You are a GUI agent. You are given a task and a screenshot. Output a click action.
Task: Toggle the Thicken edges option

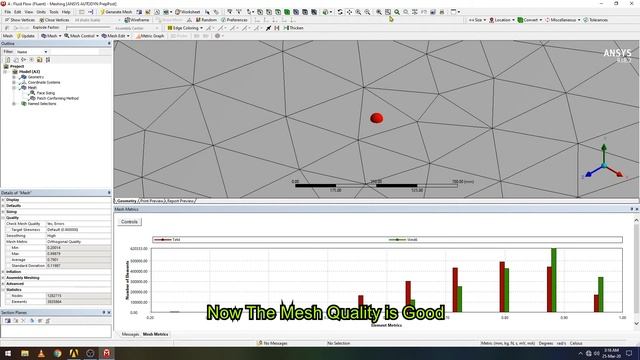293,28
